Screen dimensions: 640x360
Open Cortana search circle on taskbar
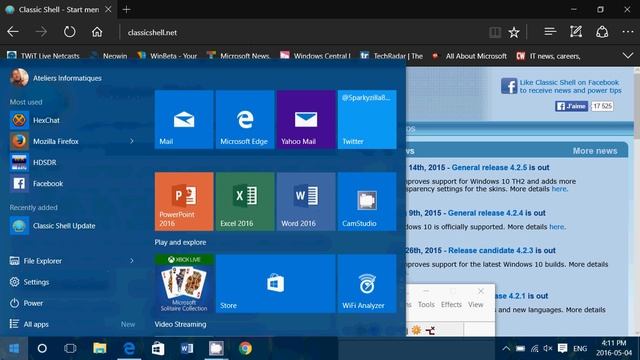pyautogui.click(x=42, y=349)
